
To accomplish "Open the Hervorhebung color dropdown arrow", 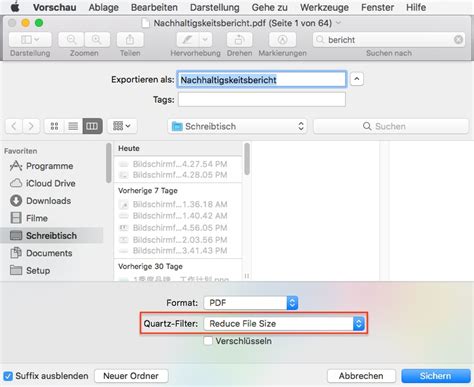I will click(x=206, y=40).
